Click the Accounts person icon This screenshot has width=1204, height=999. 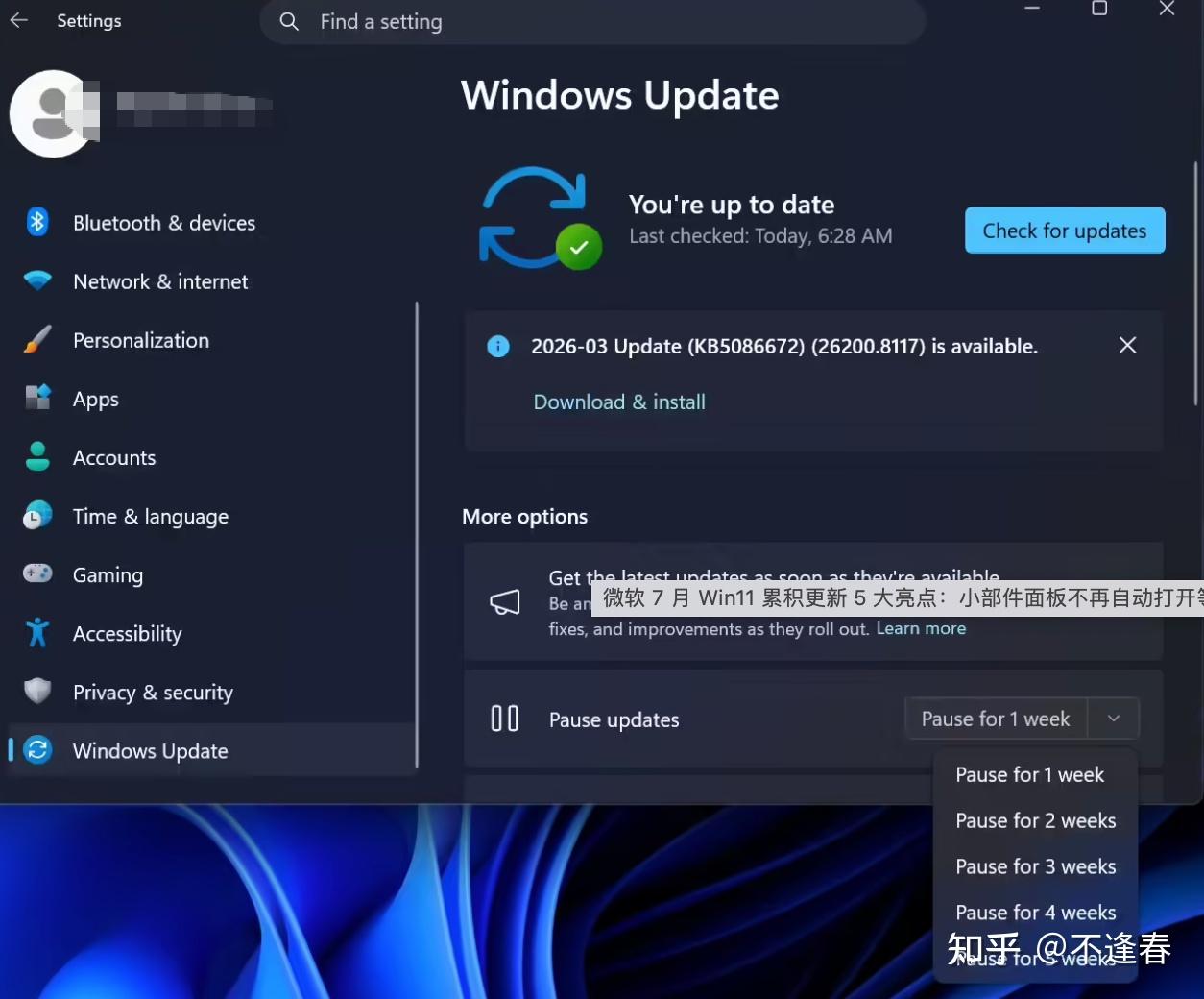[37, 456]
